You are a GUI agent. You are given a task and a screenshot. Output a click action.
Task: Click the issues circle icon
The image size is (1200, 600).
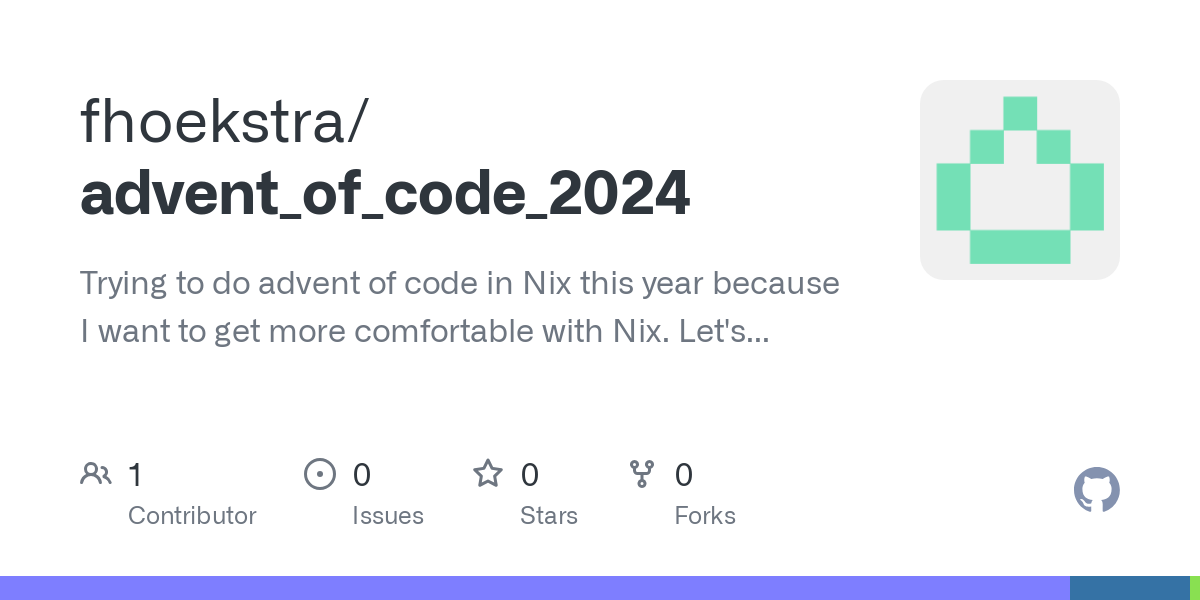pos(319,474)
